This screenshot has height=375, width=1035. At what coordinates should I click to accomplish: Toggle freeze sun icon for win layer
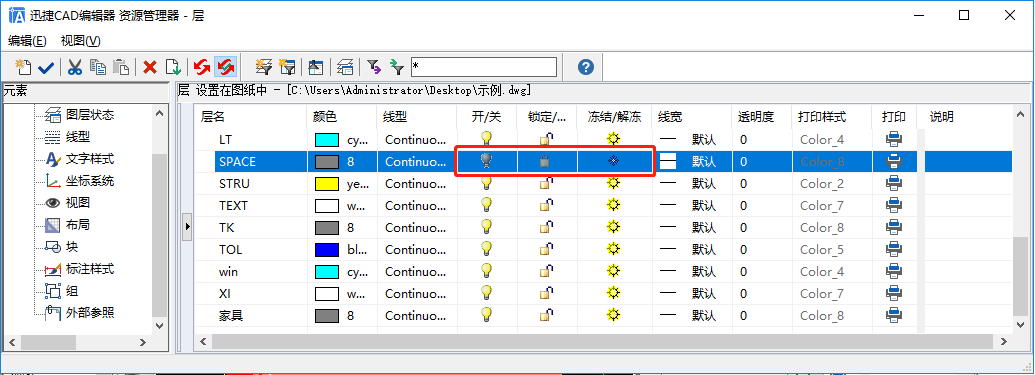coord(614,271)
